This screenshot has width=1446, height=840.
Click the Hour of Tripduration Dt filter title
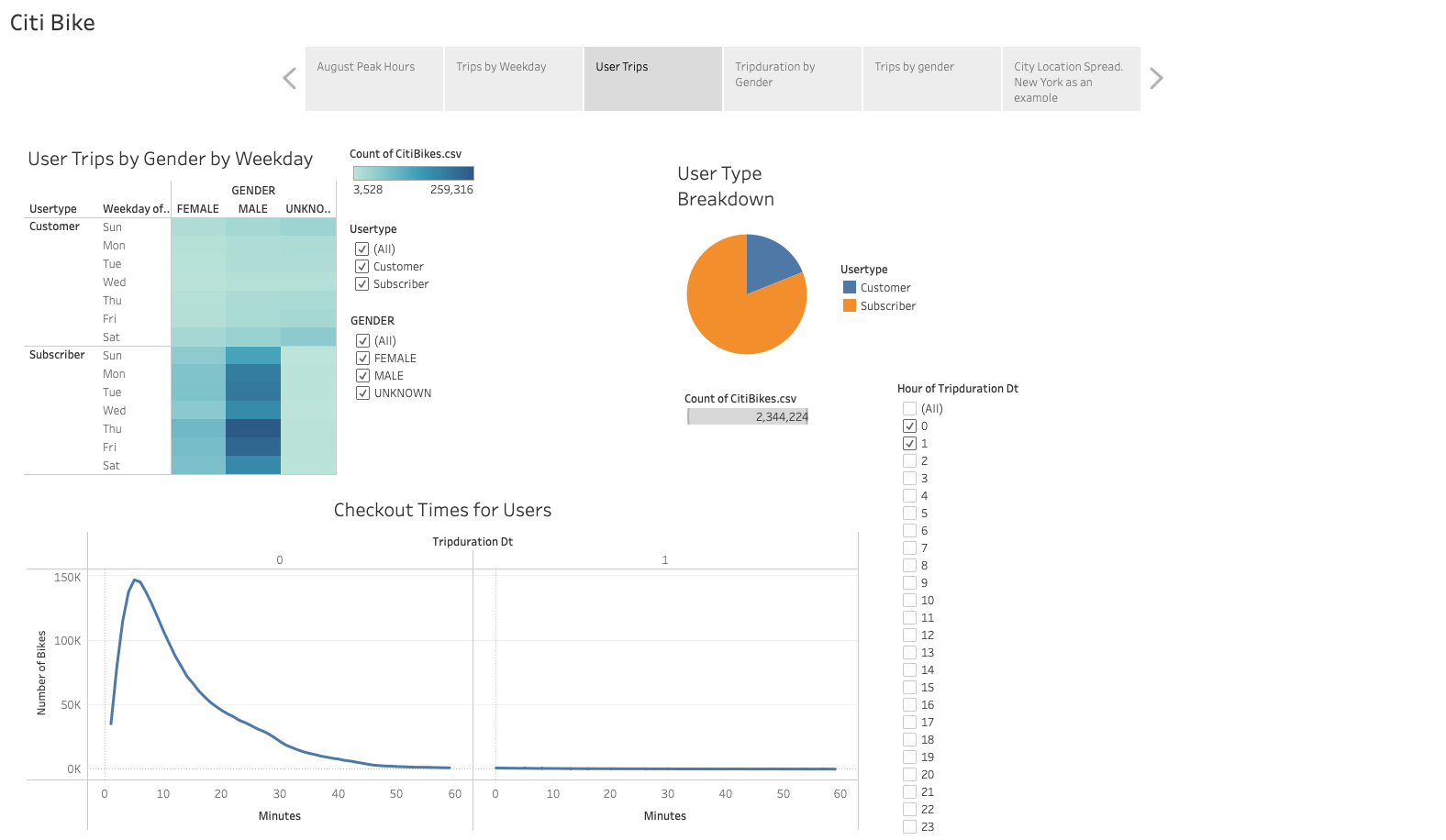pos(958,389)
